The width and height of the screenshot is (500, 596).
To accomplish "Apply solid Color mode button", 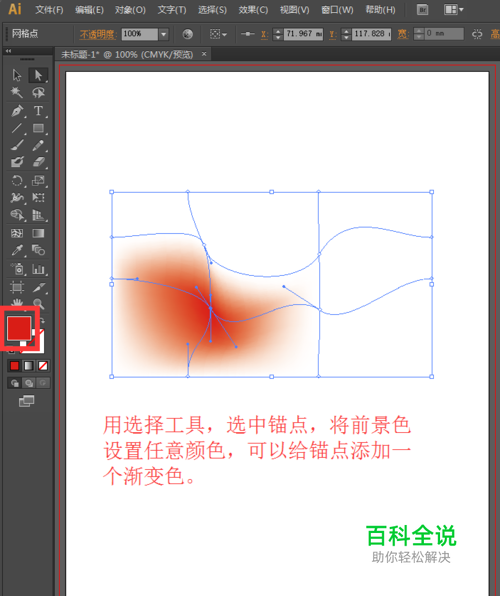I will point(14,366).
